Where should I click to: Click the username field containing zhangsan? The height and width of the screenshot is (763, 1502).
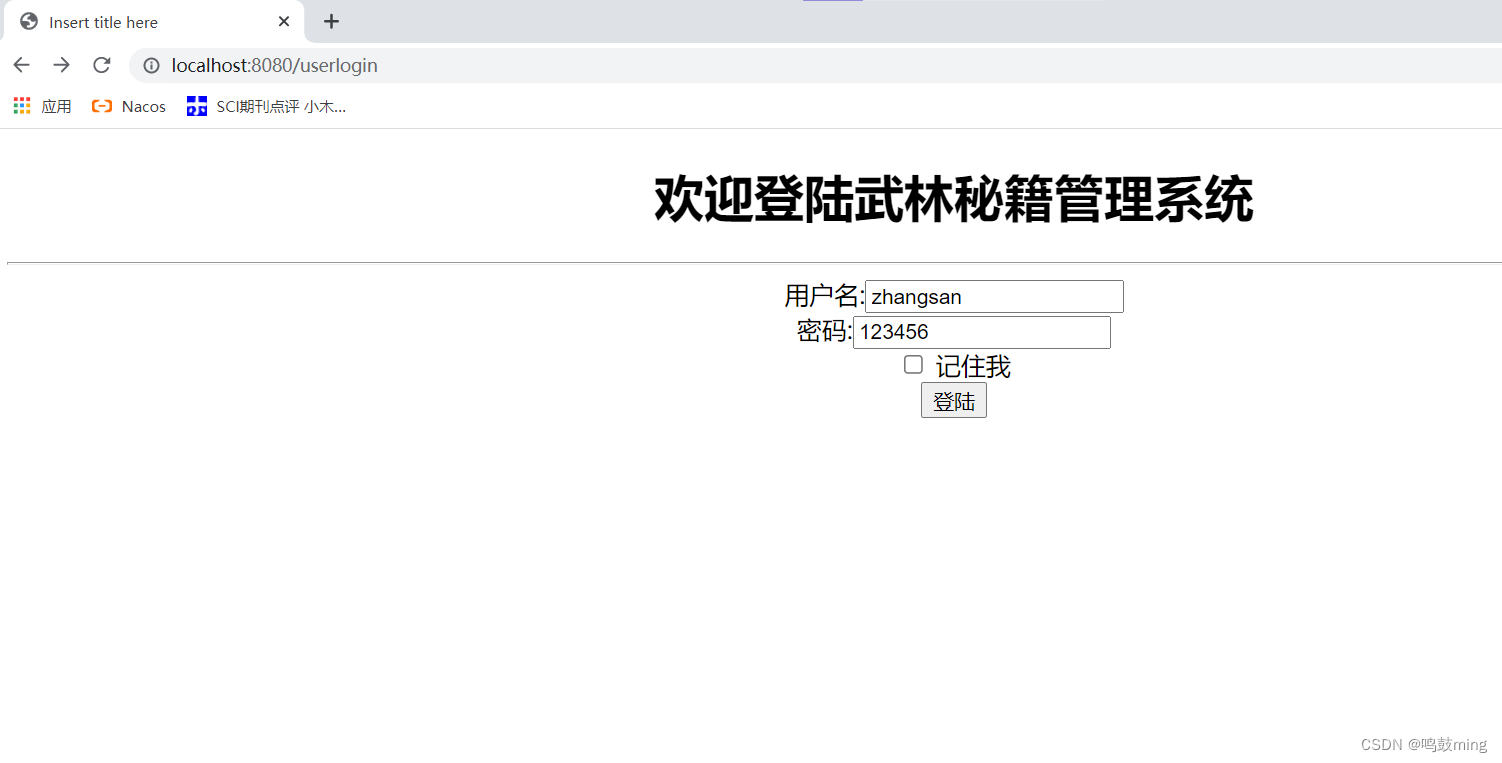(x=993, y=296)
